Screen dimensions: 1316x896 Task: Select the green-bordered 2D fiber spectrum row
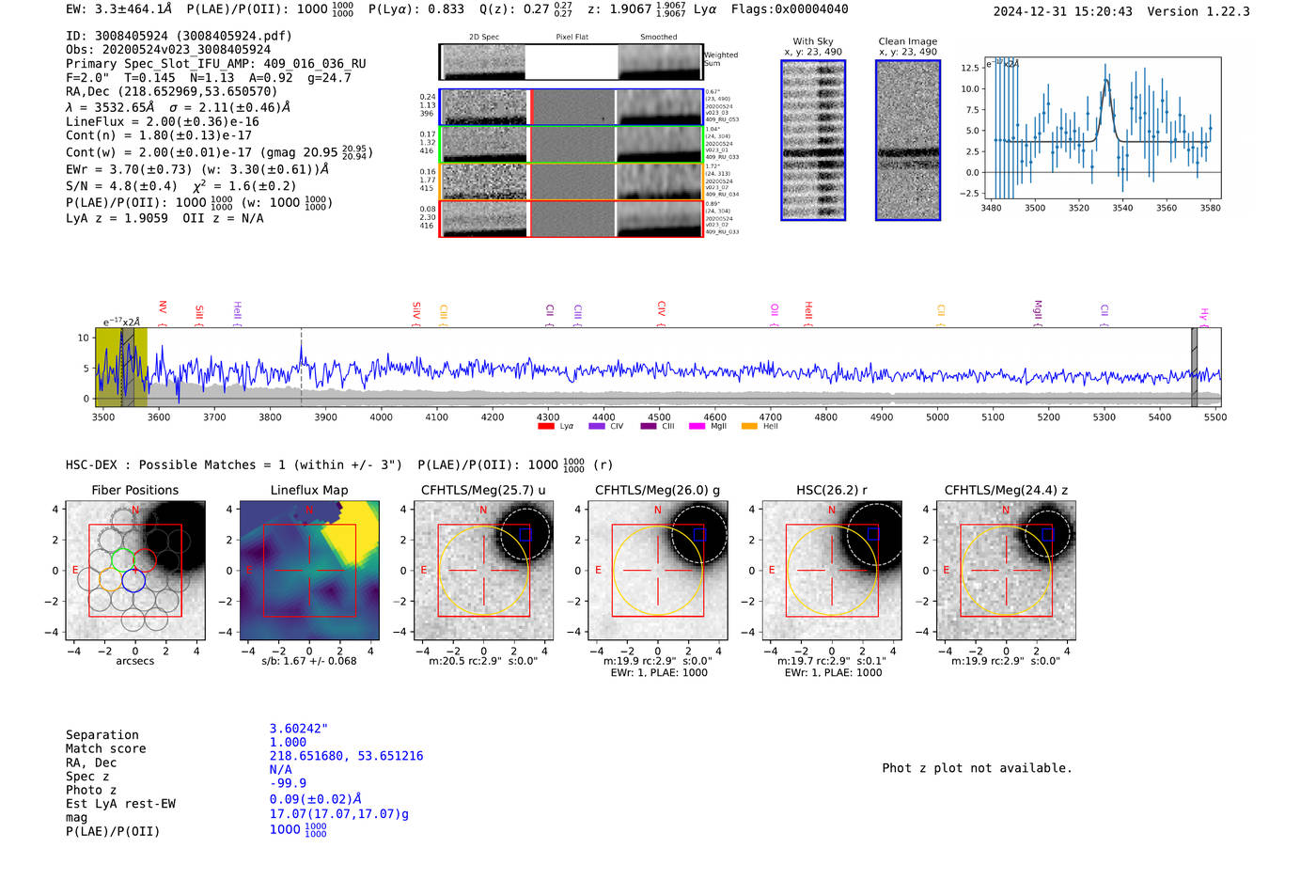coord(571,145)
